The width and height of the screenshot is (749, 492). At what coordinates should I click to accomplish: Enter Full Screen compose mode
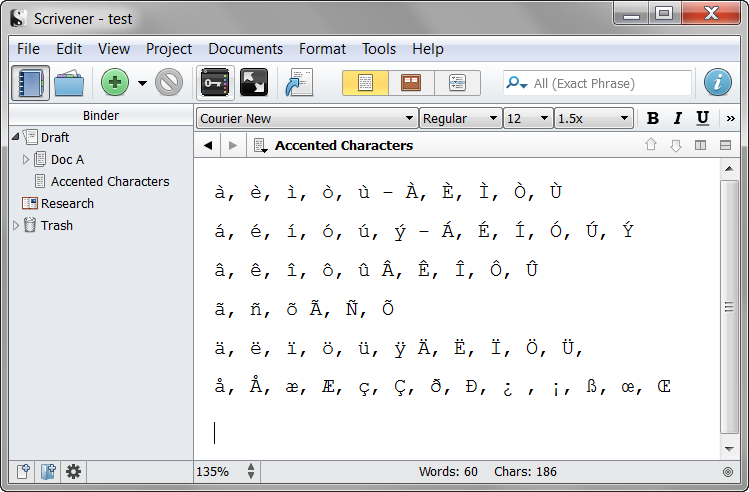click(x=254, y=83)
